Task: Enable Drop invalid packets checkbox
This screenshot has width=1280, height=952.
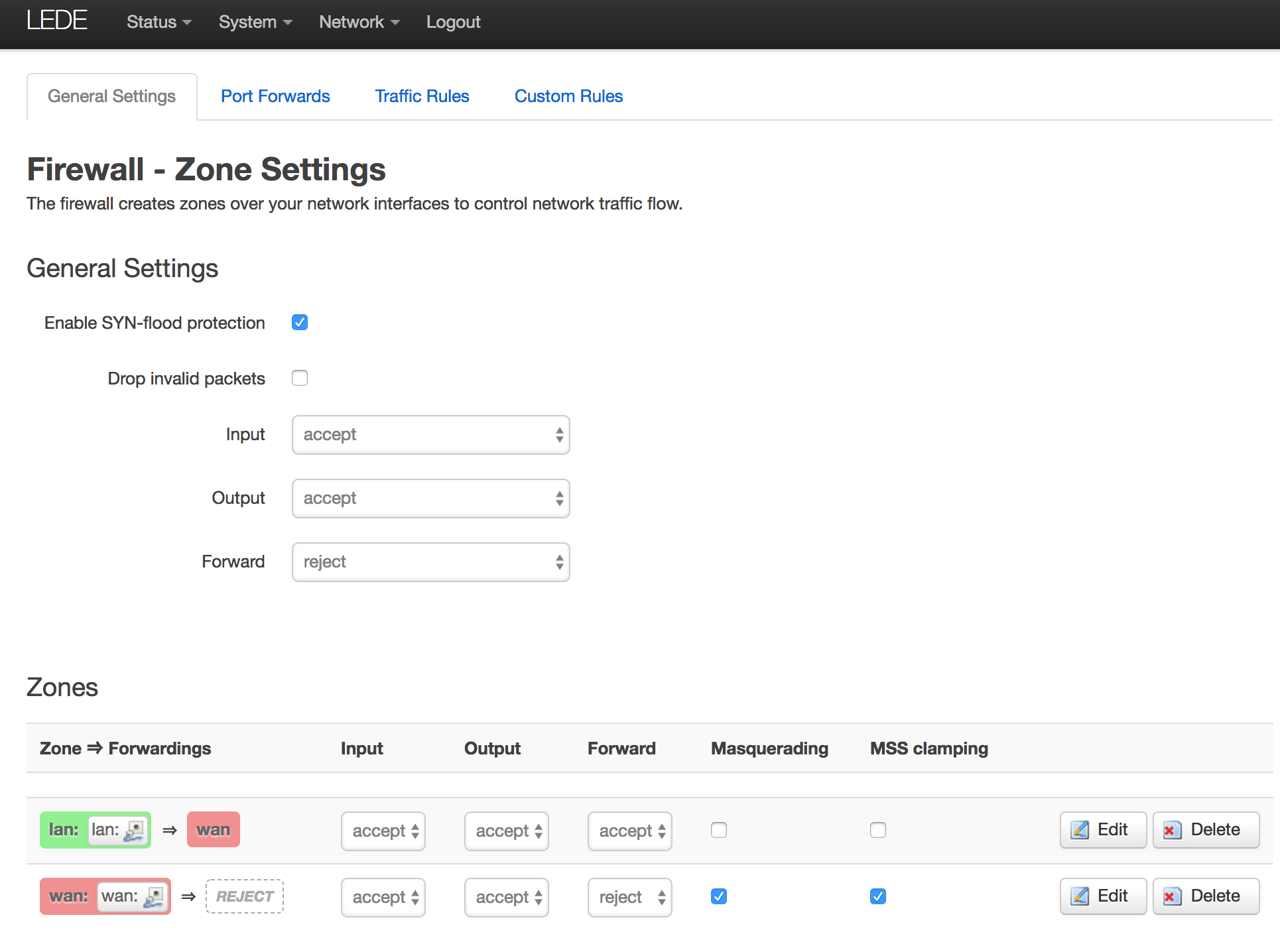Action: (x=300, y=378)
